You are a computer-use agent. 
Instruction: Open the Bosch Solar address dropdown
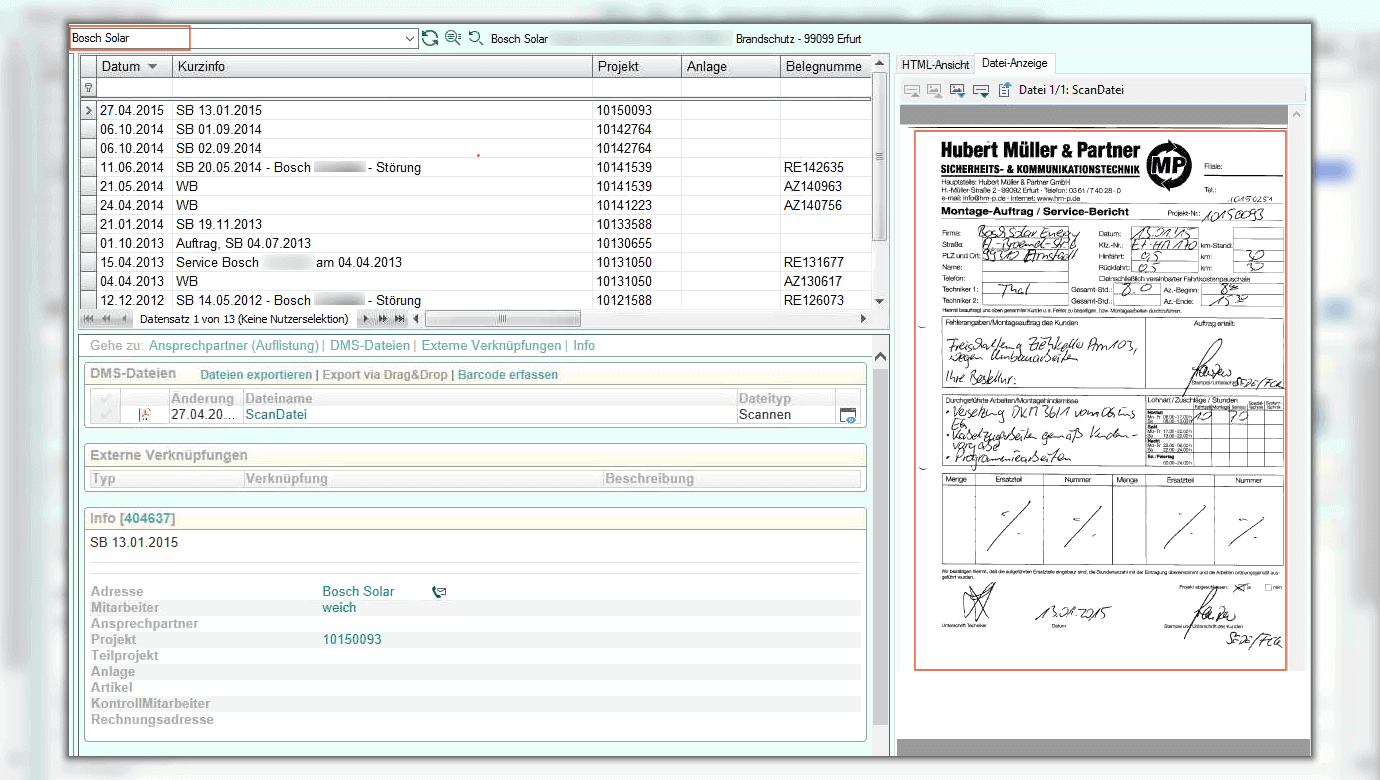click(x=410, y=39)
